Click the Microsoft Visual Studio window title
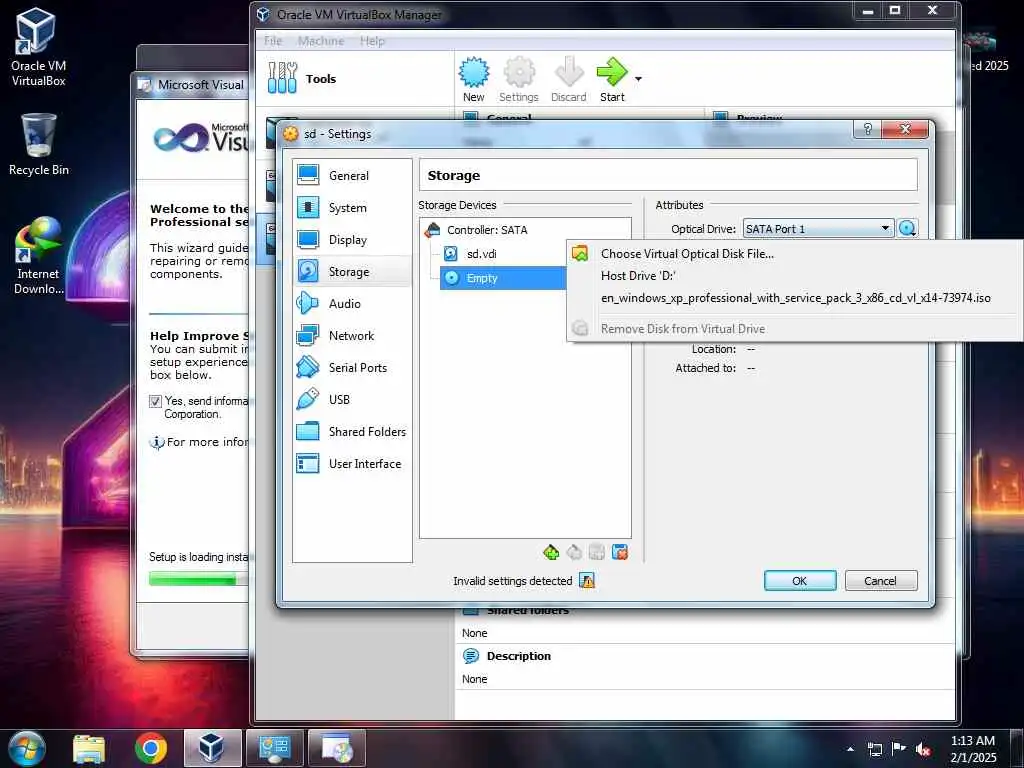Screen dimensions: 1024x768 (200, 85)
